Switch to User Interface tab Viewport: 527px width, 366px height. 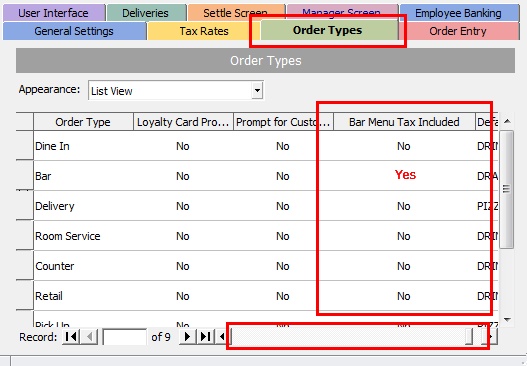tap(54, 13)
